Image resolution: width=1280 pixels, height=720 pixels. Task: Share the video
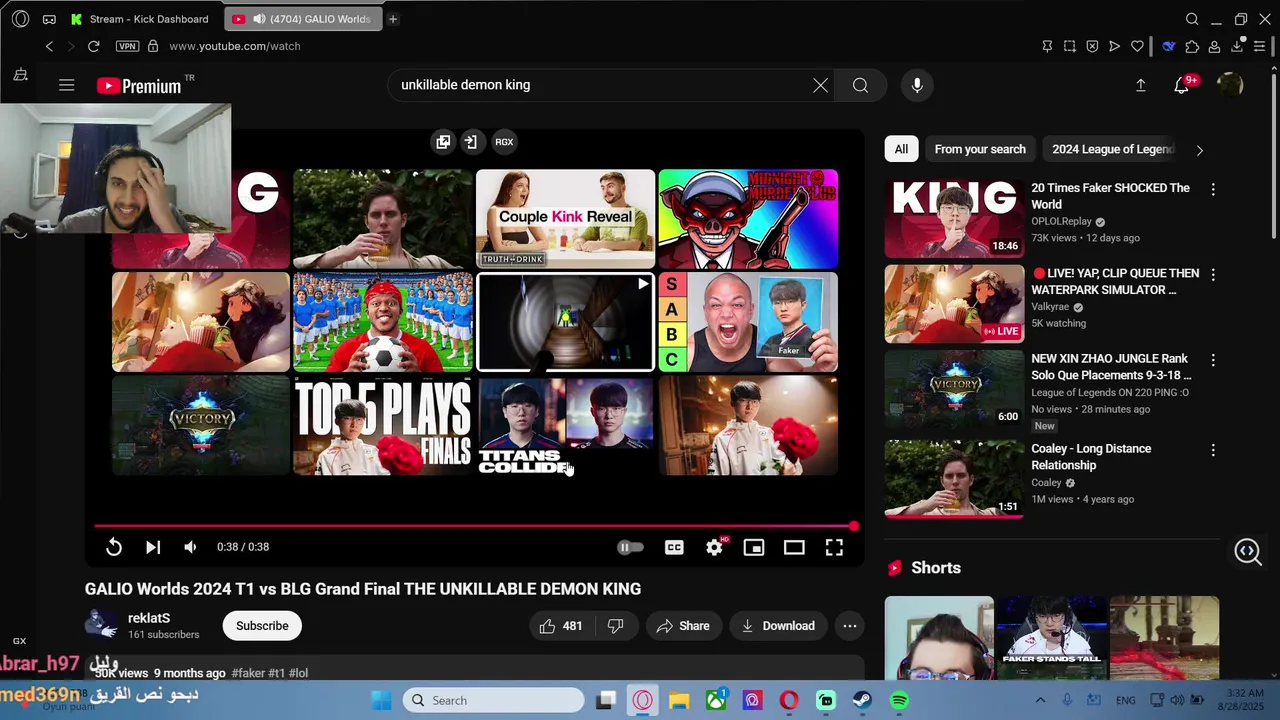point(683,626)
